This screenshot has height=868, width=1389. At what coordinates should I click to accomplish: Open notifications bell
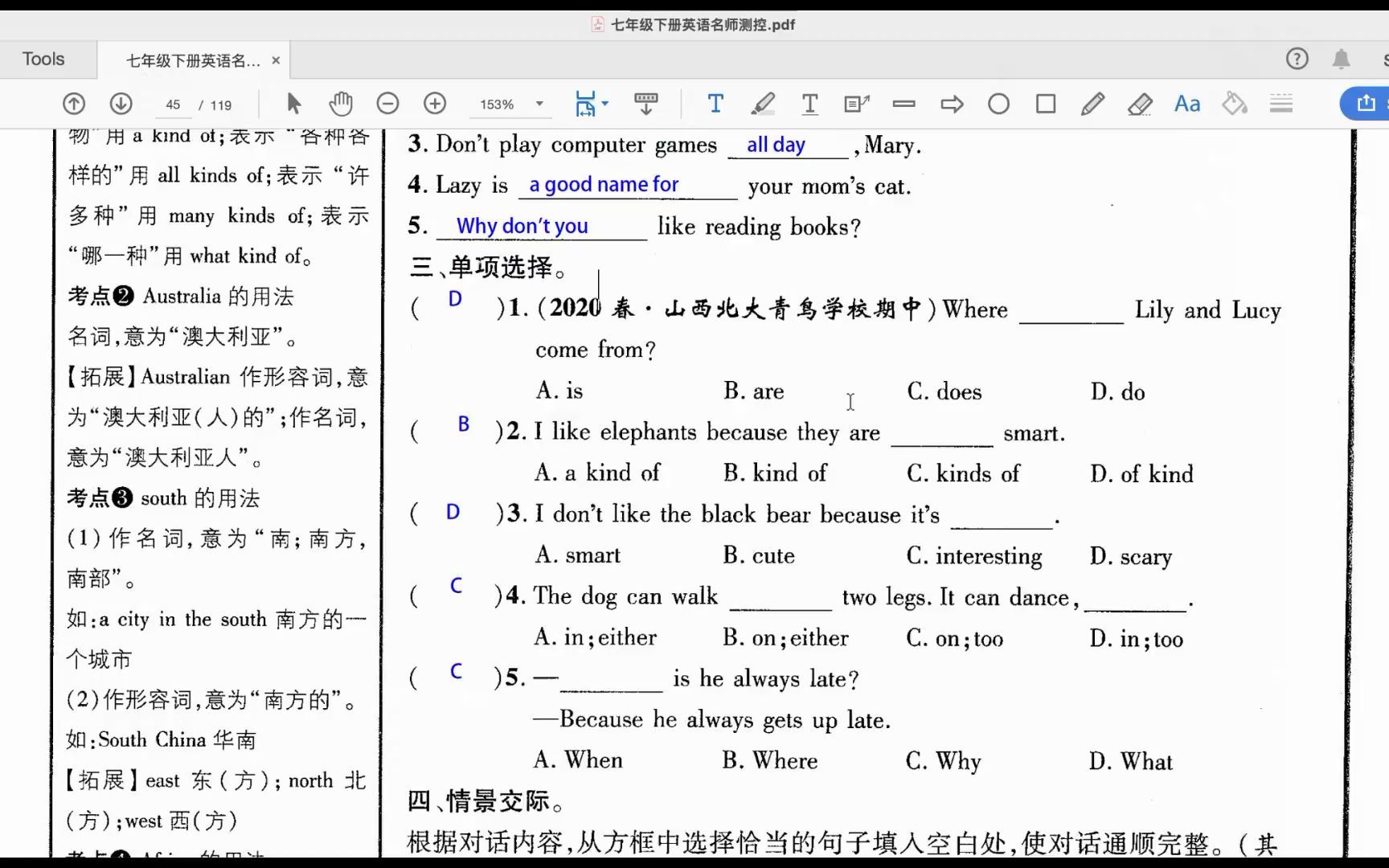(1342, 59)
